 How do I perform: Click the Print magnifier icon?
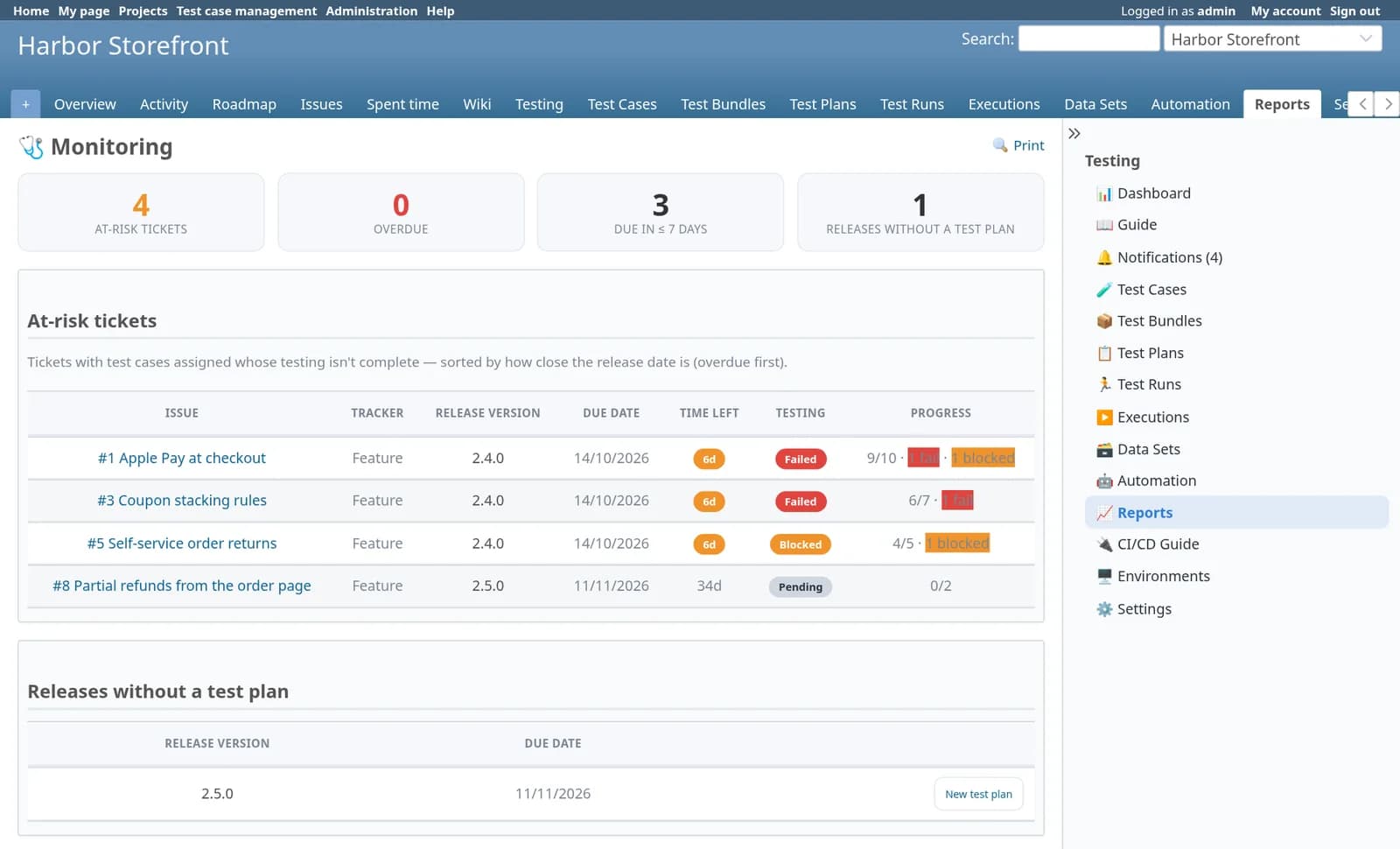point(1000,145)
